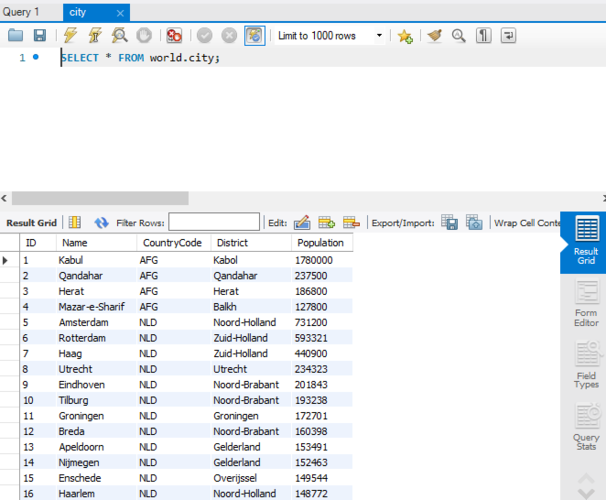Click the horizontal editor scrollbar thumb
606x500 pixels.
coord(100,198)
